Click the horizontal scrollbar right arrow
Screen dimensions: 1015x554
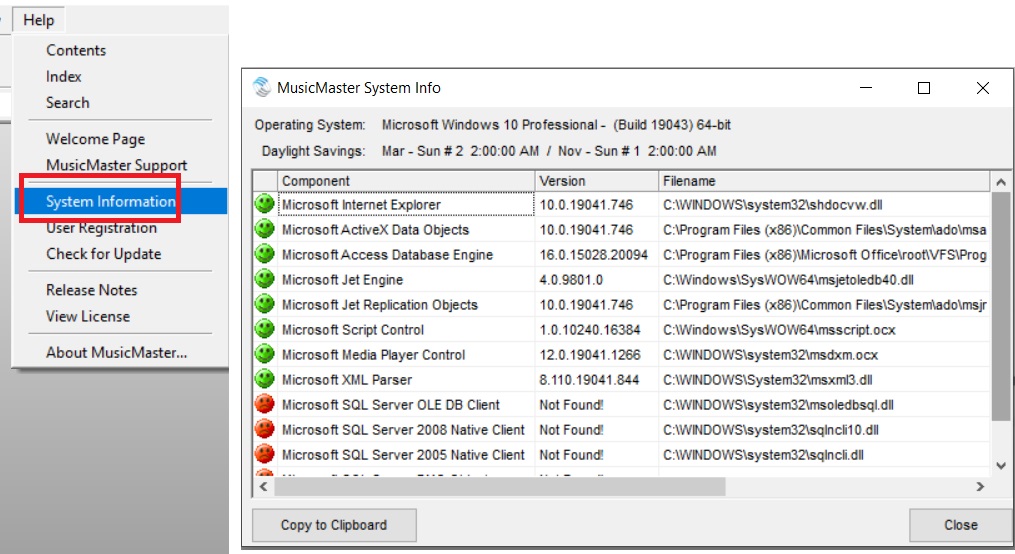pos(980,486)
